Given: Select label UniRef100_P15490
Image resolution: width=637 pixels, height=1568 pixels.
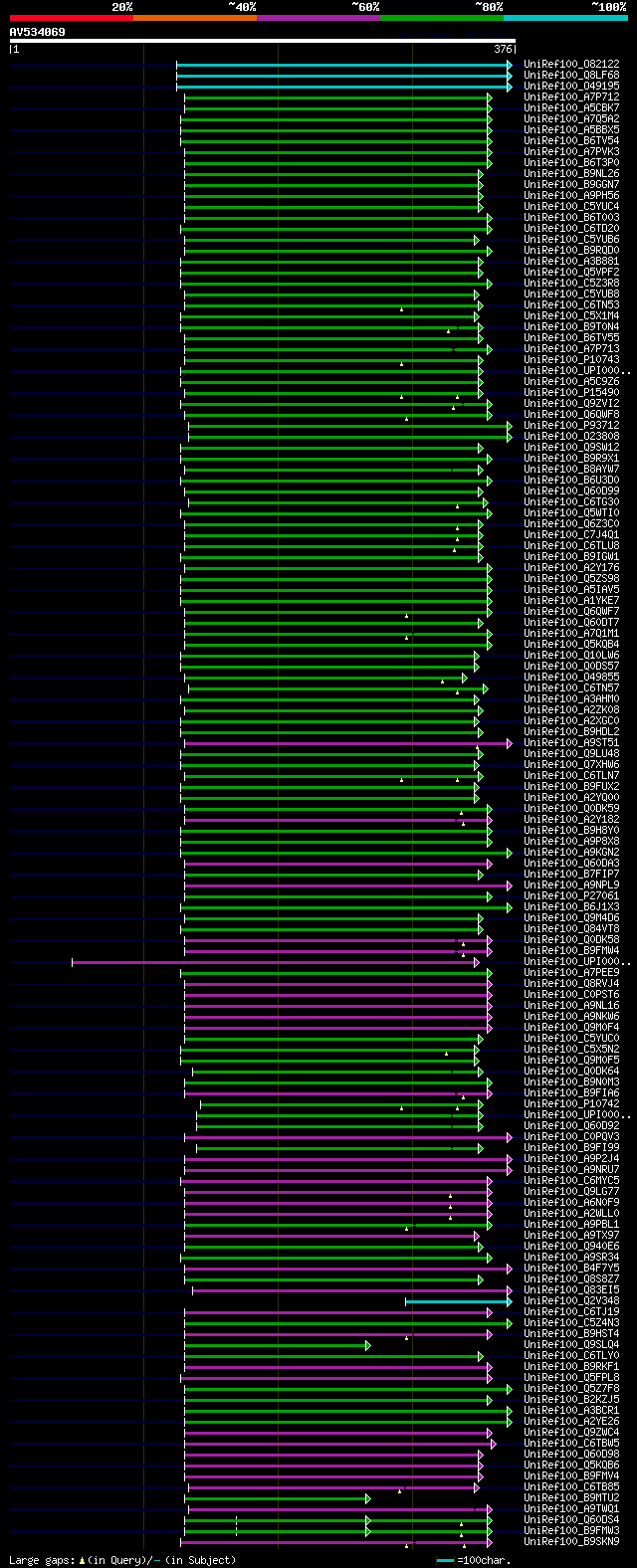Looking at the screenshot, I should (x=571, y=392).
